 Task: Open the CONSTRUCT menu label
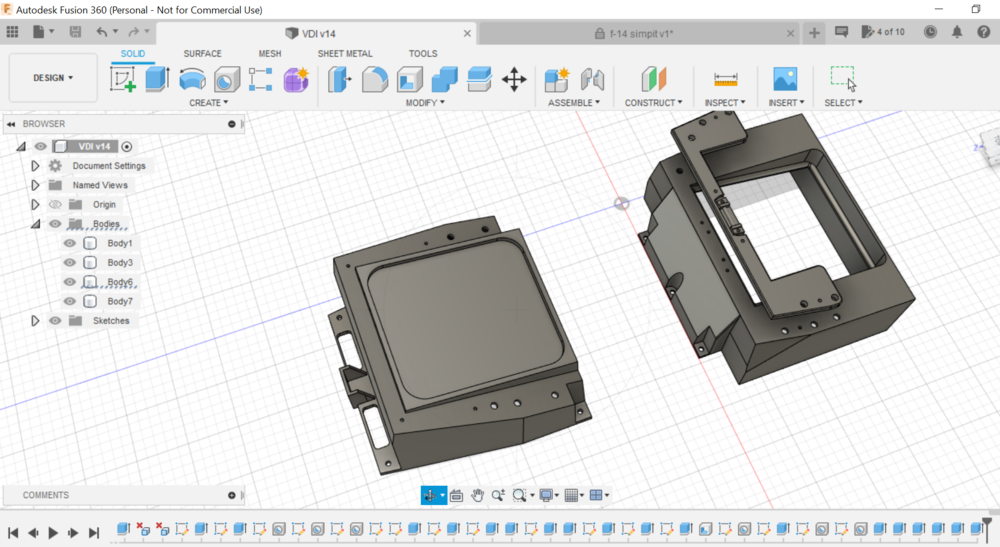pyautogui.click(x=653, y=103)
